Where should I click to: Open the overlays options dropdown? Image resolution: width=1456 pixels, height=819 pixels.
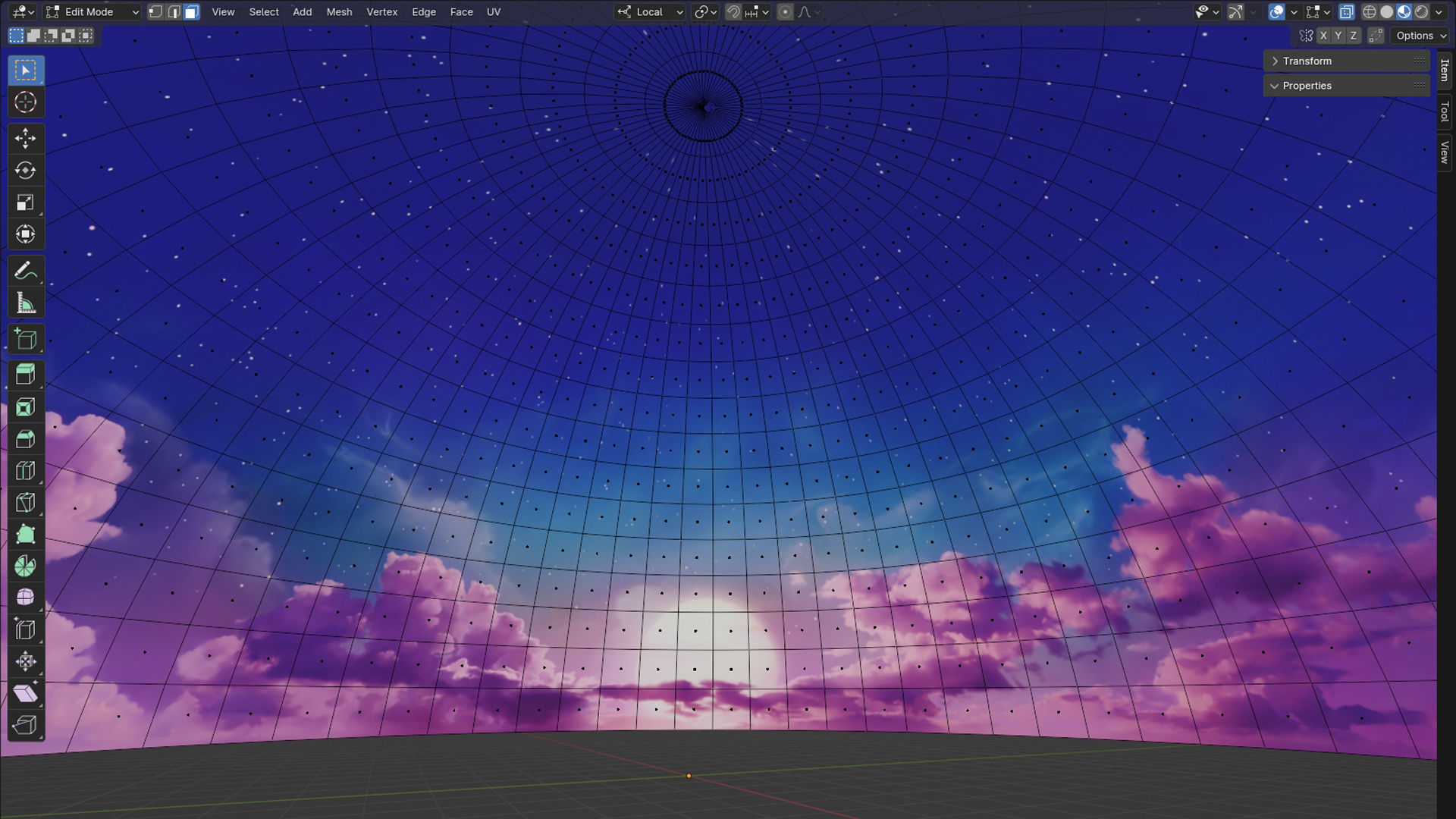click(x=1294, y=12)
